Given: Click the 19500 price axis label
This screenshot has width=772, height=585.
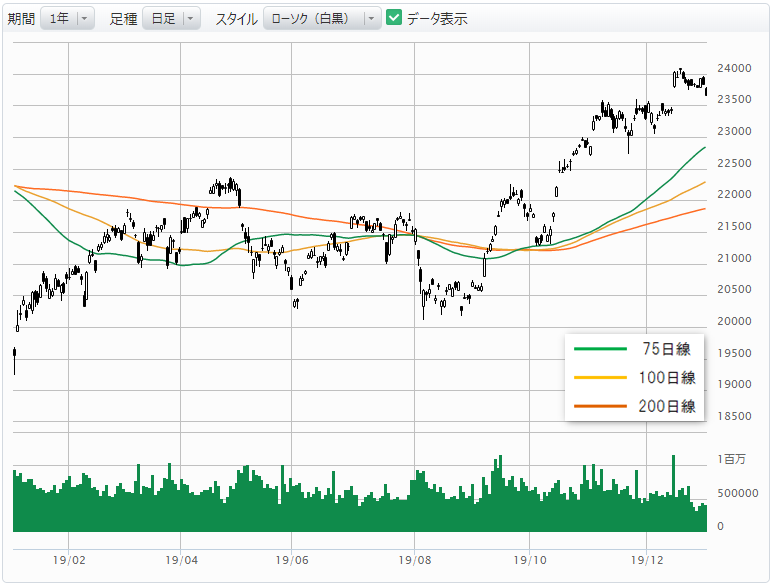Looking at the screenshot, I should coord(734,353).
